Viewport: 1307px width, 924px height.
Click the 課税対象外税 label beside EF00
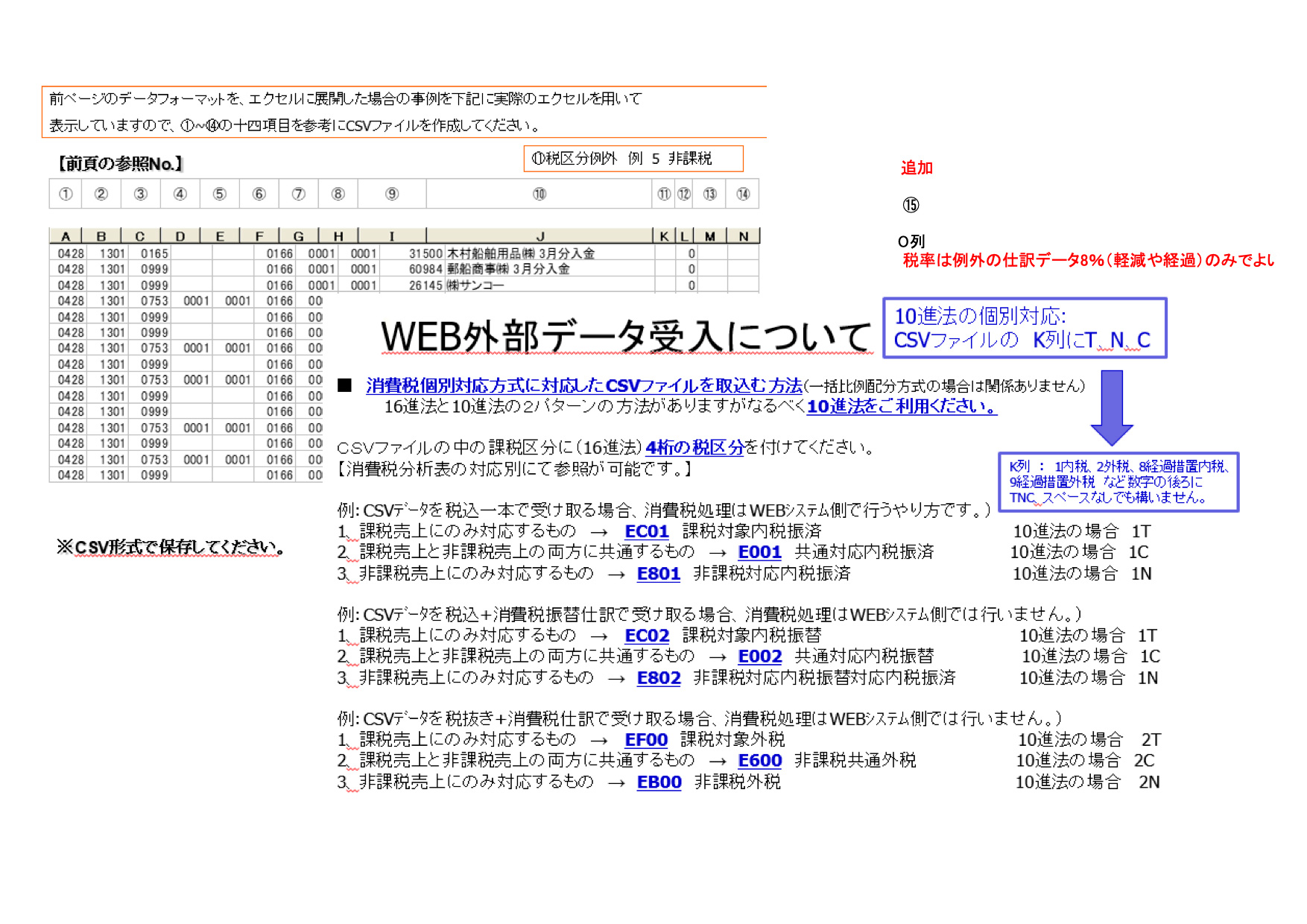point(732,740)
